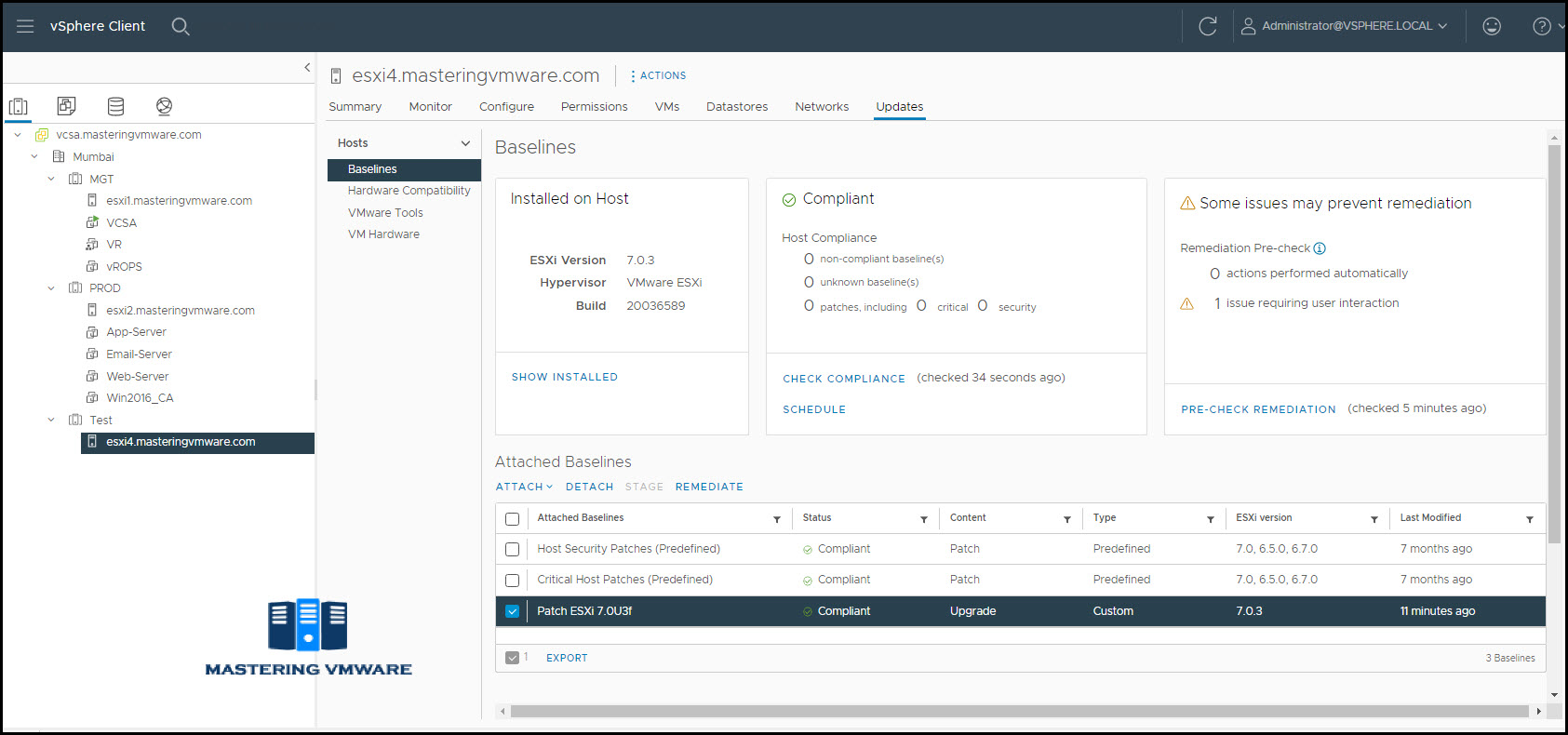Check the Host Security Patches baseline checkbox
The width and height of the screenshot is (1568, 735).
pyautogui.click(x=512, y=550)
